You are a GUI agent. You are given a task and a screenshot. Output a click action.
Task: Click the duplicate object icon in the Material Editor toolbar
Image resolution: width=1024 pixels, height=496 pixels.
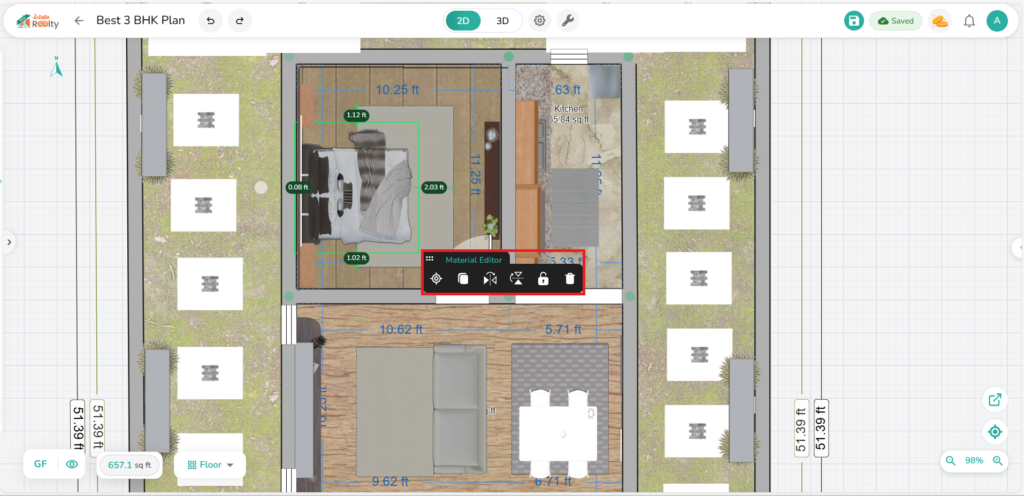462,279
